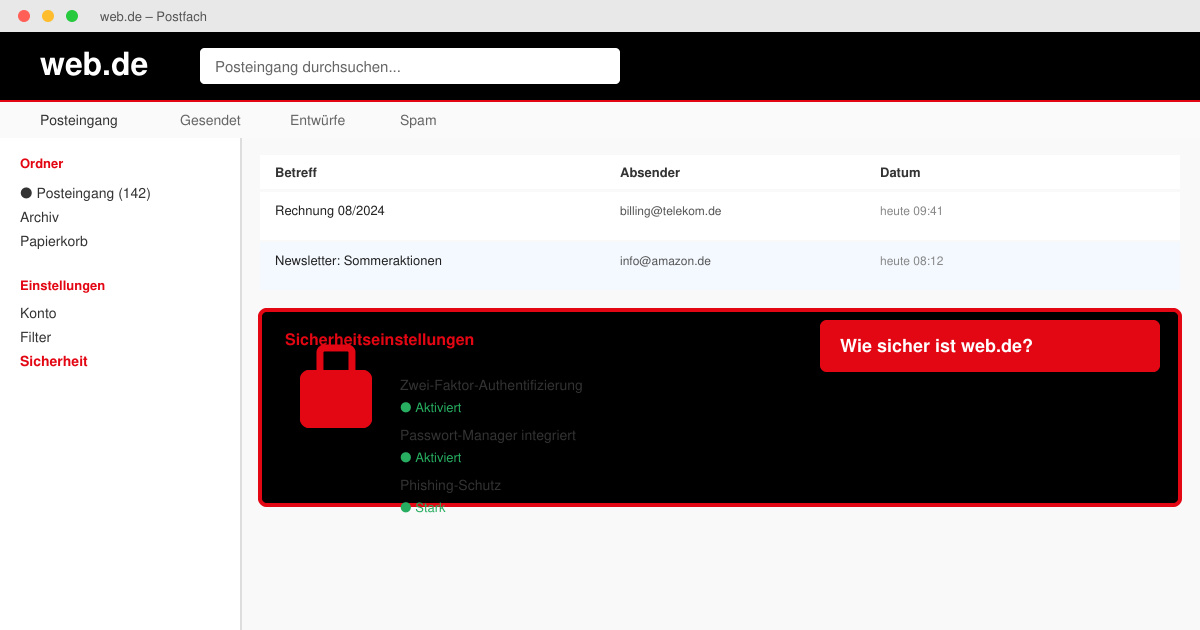This screenshot has height=630, width=1200.
Task: Click the Sicherheitseinstellungen heading
Action: click(x=380, y=339)
